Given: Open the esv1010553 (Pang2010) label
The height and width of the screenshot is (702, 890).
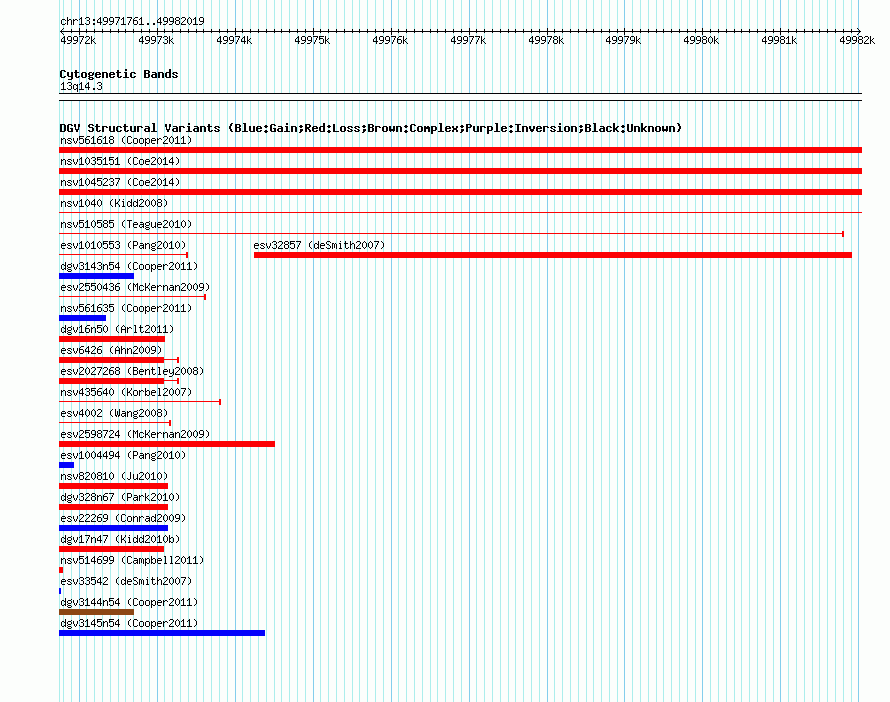Looking at the screenshot, I should pos(123,245).
